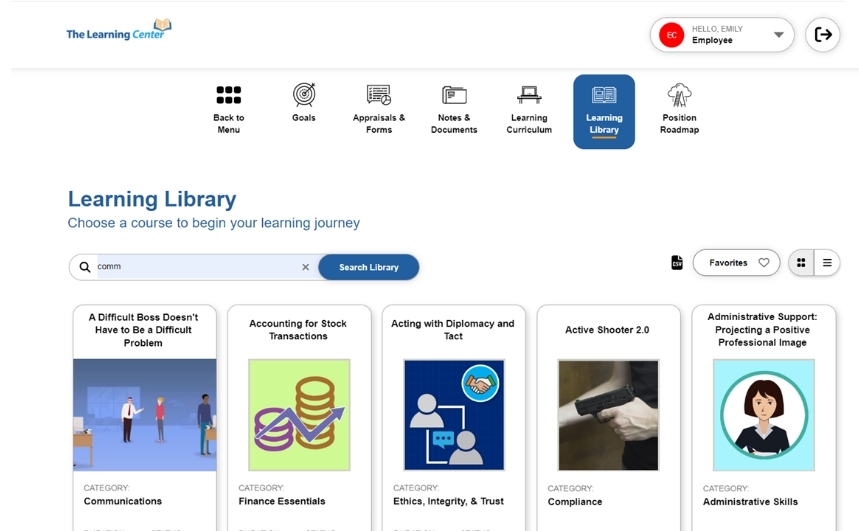Screen dimensions: 859x531
Task: Open Appraisals & Forms icon
Action: 379,95
